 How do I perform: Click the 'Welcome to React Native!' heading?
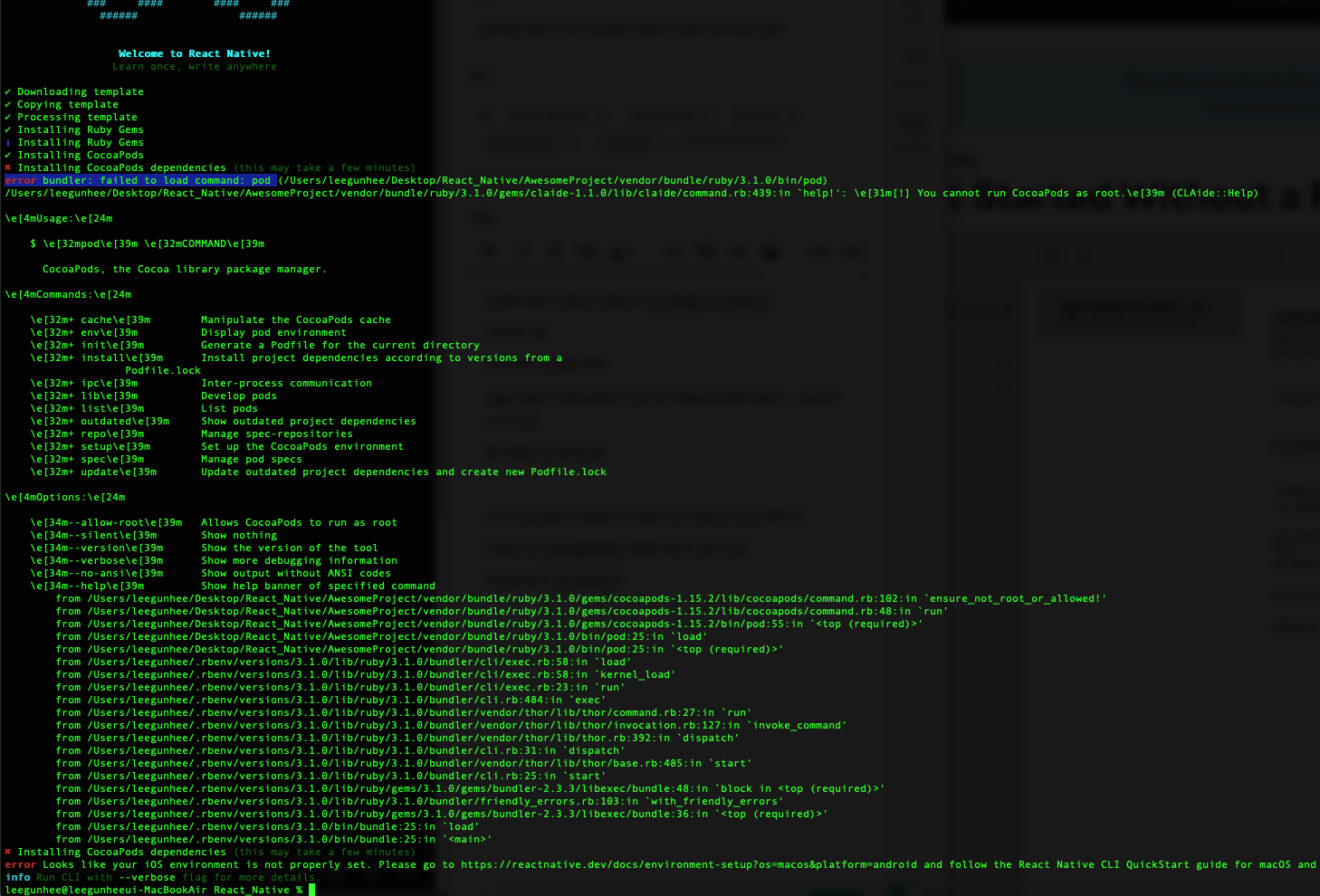[194, 54]
